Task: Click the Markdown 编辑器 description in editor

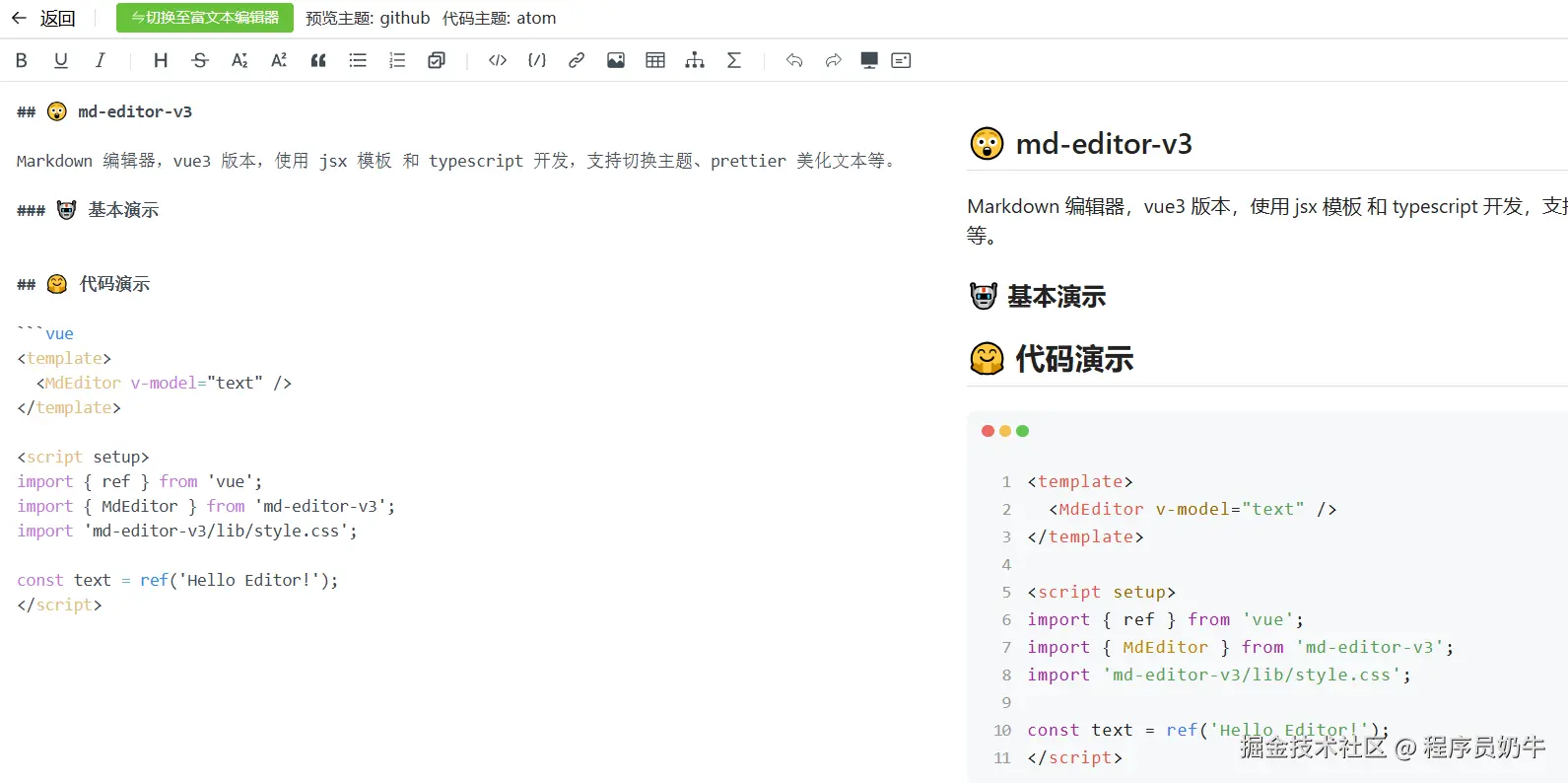Action: [x=455, y=161]
